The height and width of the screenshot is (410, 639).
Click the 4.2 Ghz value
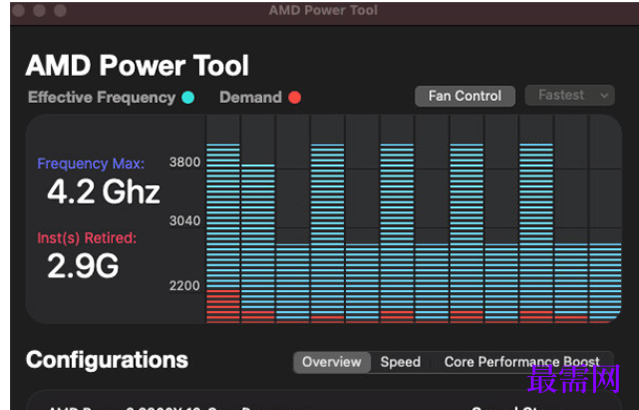click(x=104, y=192)
